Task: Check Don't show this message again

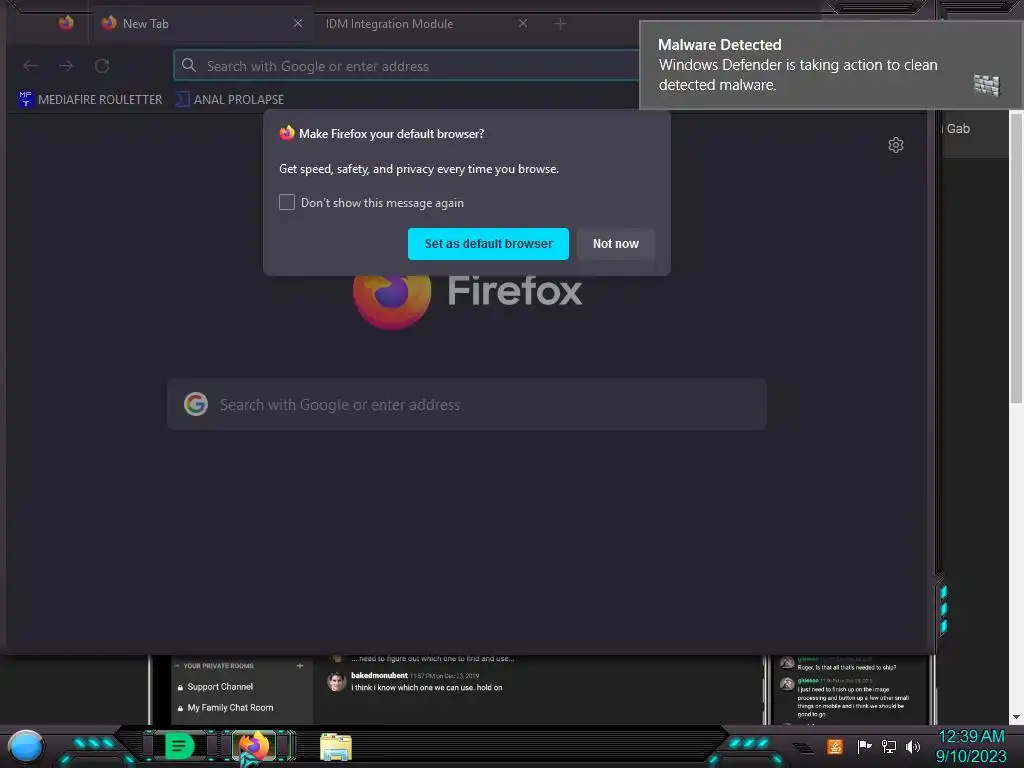Action: (287, 202)
